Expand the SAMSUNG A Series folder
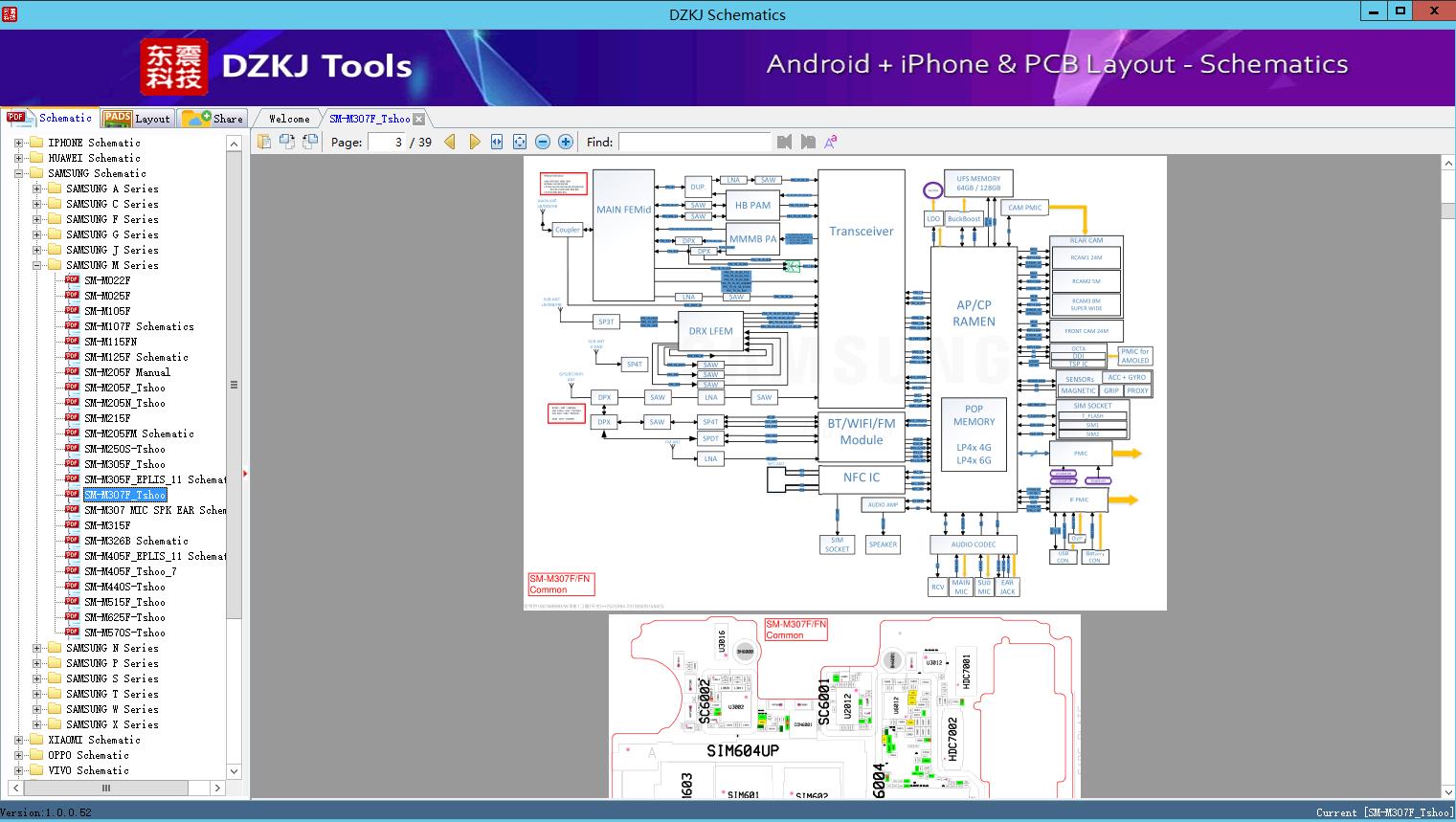 click(x=36, y=189)
